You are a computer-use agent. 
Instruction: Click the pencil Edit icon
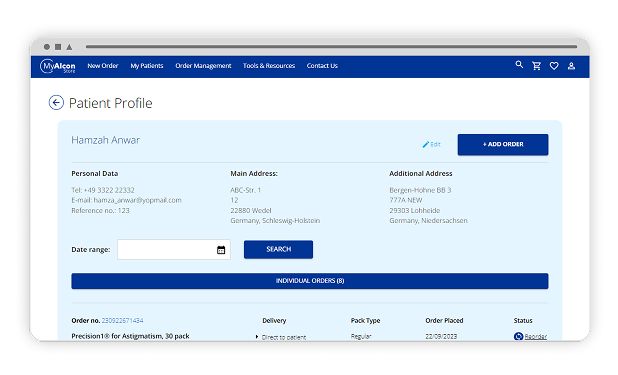coord(426,145)
